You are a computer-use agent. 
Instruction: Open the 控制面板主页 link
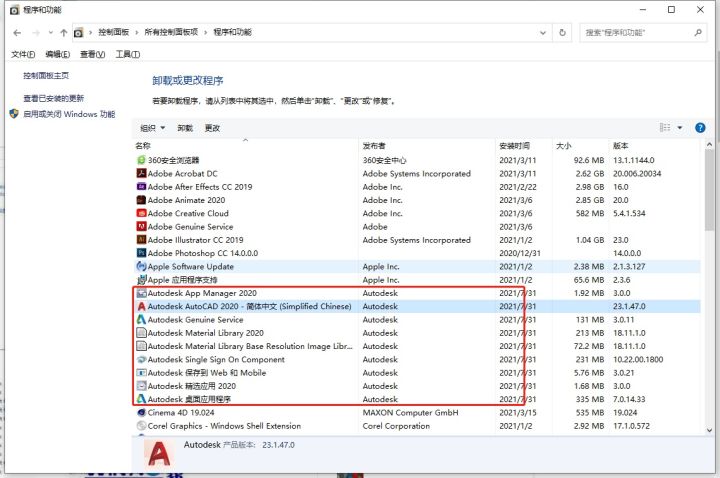(46, 75)
